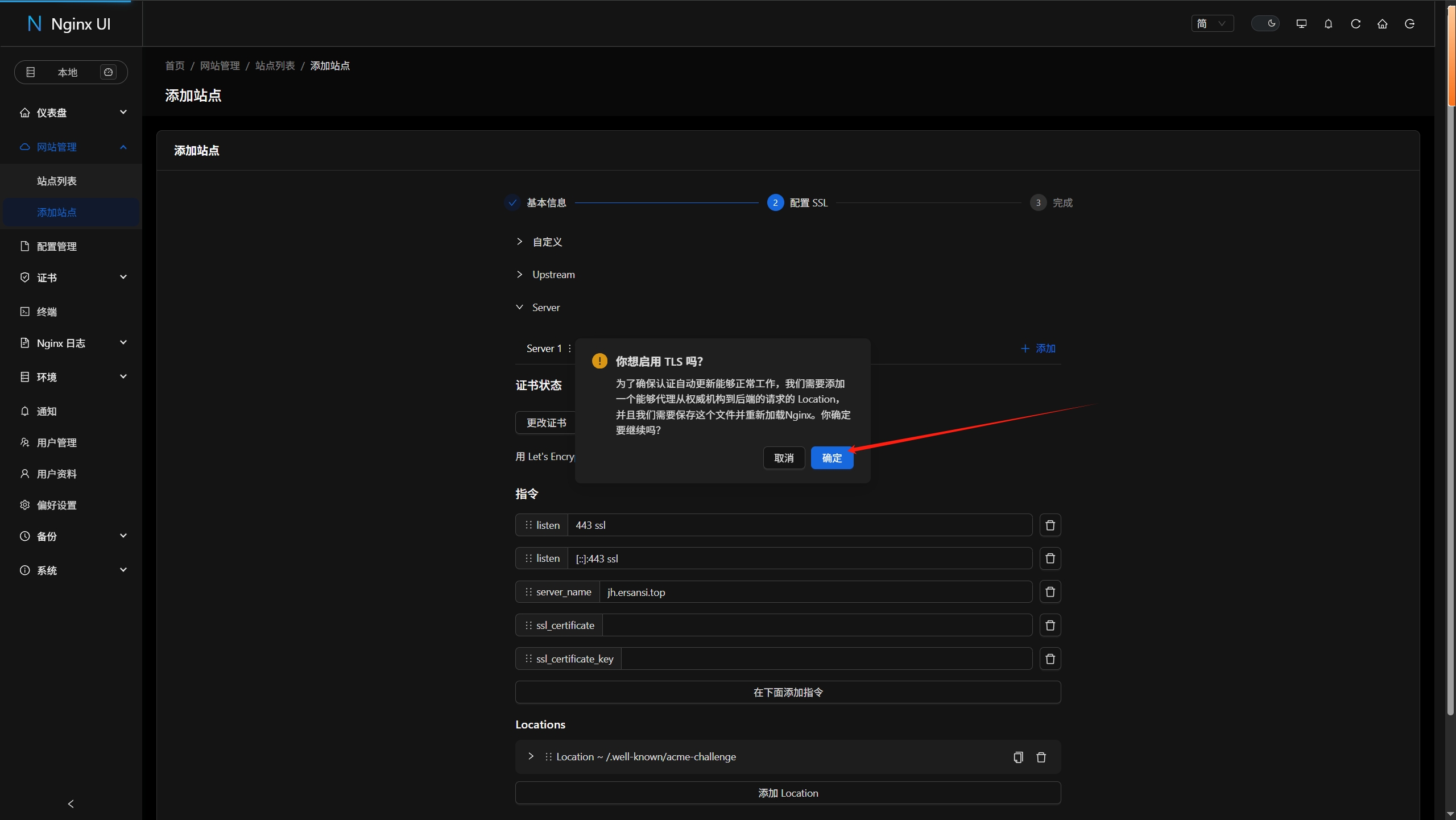The height and width of the screenshot is (820, 1456).
Task: Copy the acme-challenge Location
Action: click(x=1018, y=757)
